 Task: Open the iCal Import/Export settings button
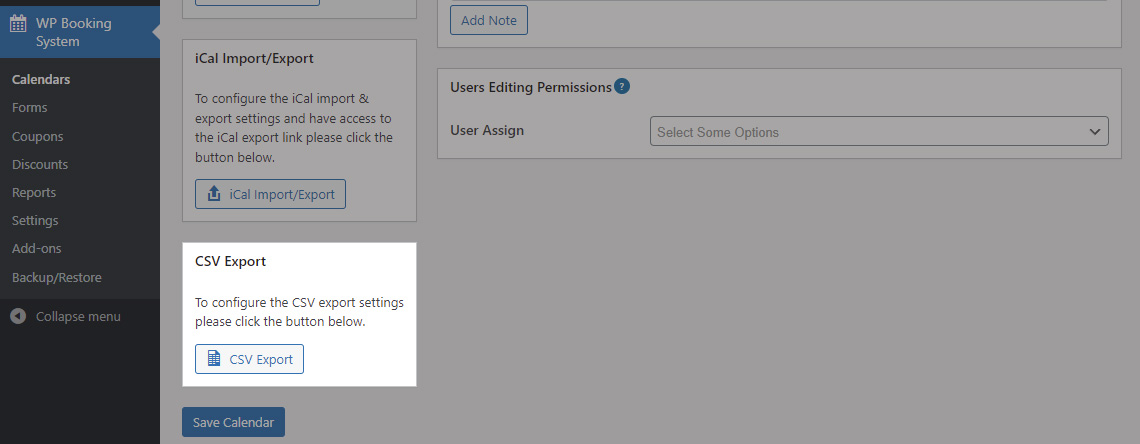click(x=270, y=194)
